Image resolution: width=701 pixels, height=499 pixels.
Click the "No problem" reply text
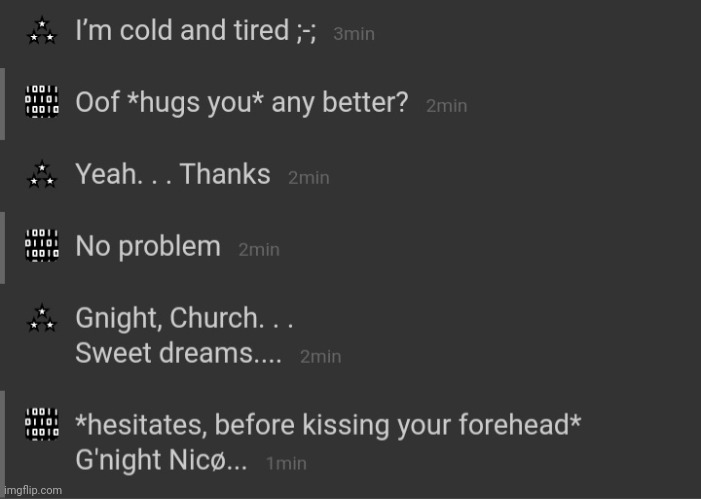point(148,246)
